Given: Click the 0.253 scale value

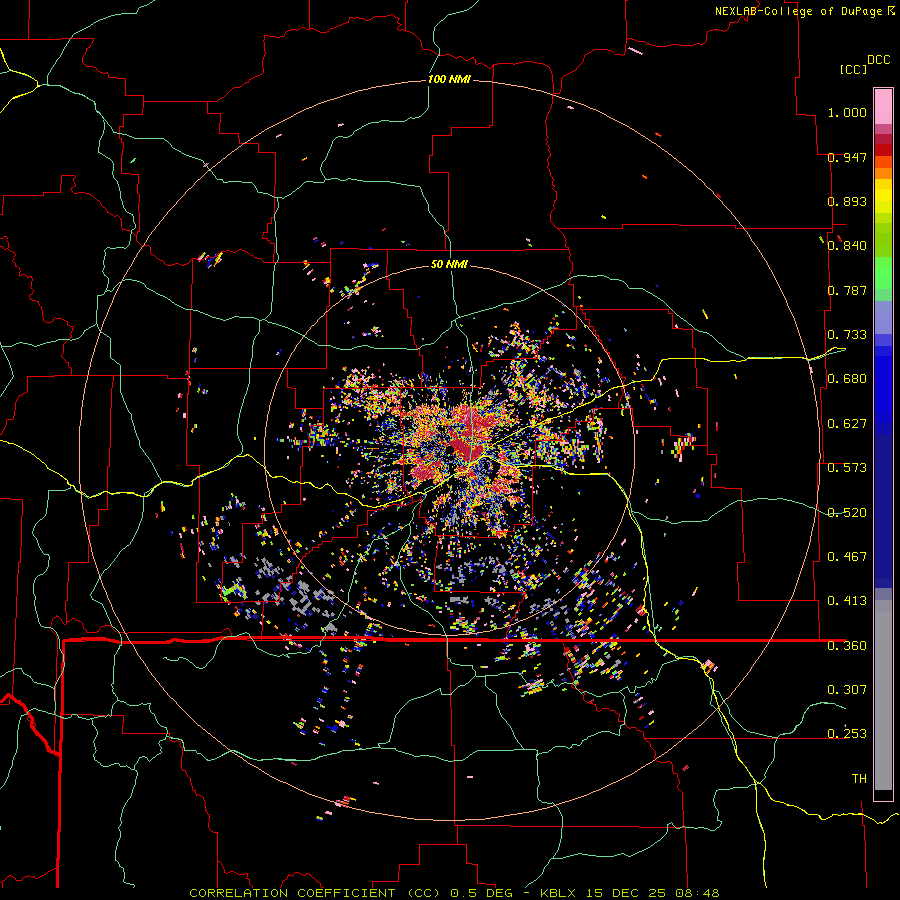Looking at the screenshot, I should [847, 734].
